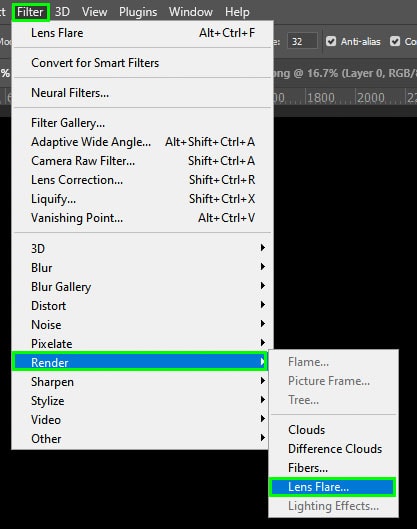The image size is (417, 529).
Task: Select Lens Flare... in the Render submenu
Action: coord(332,487)
